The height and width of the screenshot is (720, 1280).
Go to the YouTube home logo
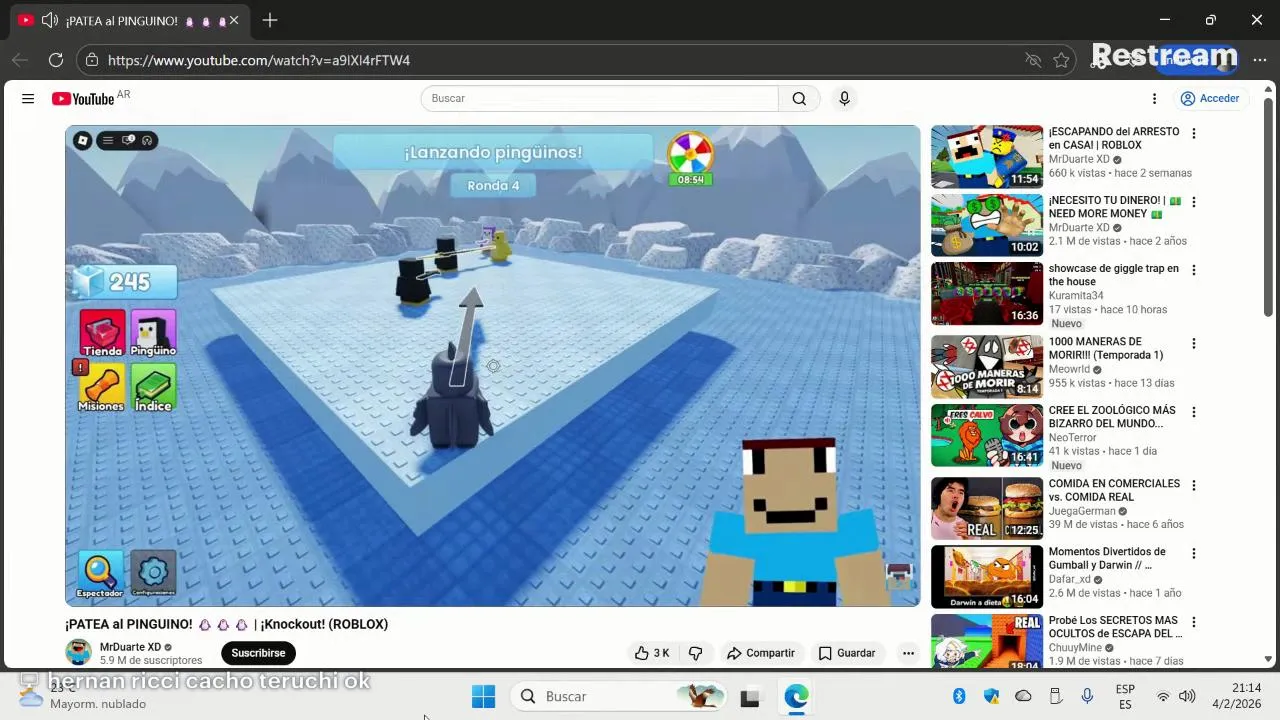[x=84, y=98]
